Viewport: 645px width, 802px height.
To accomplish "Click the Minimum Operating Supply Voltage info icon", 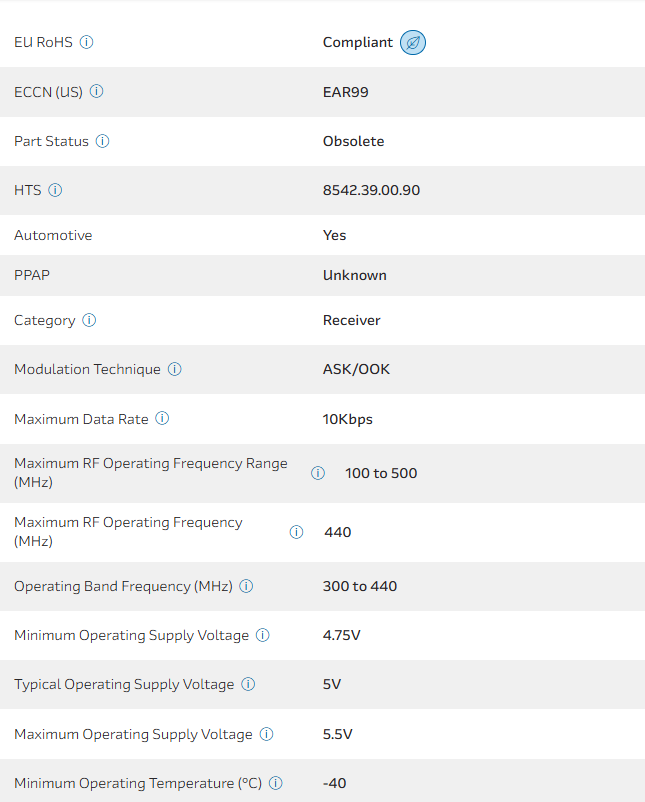I will click(x=263, y=635).
